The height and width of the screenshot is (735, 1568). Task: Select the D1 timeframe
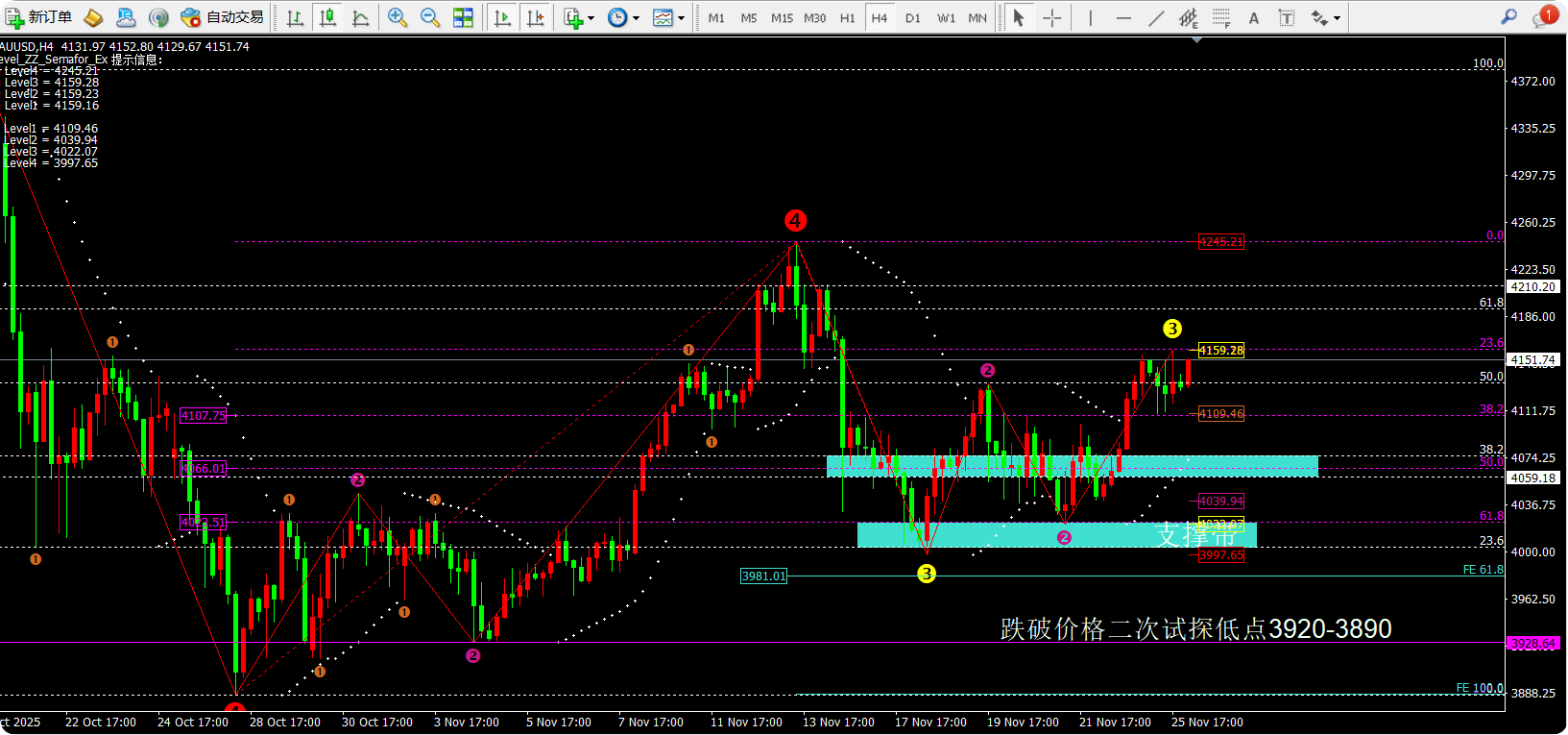coord(912,17)
